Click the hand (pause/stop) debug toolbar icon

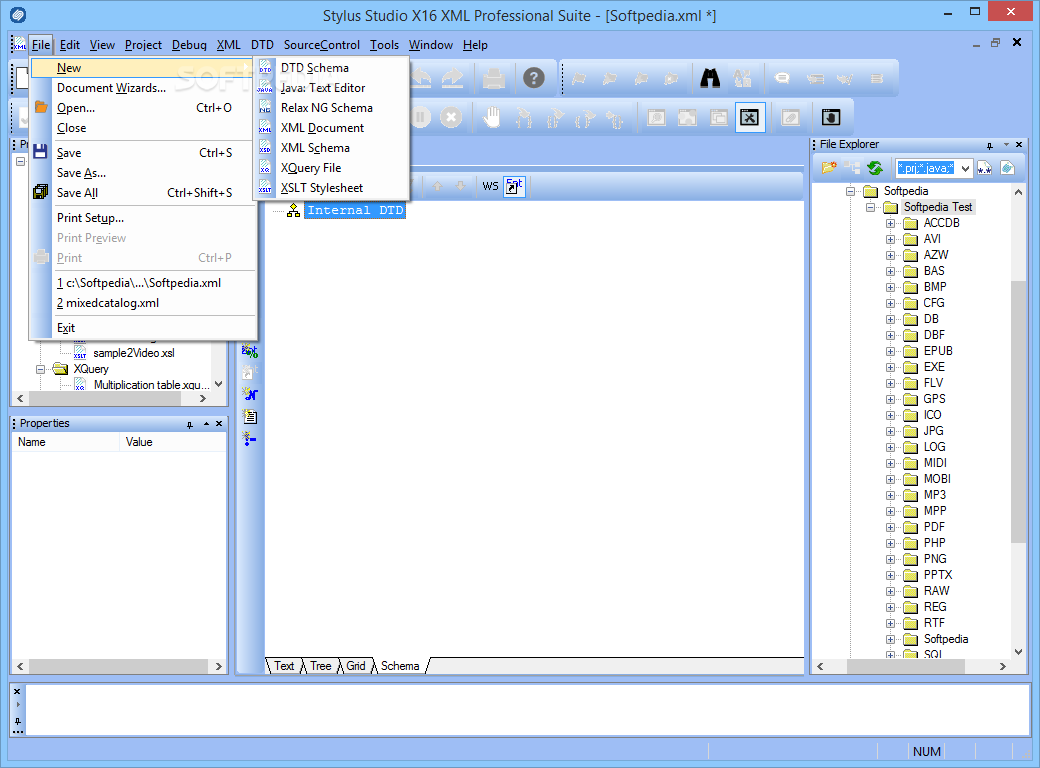coord(491,118)
